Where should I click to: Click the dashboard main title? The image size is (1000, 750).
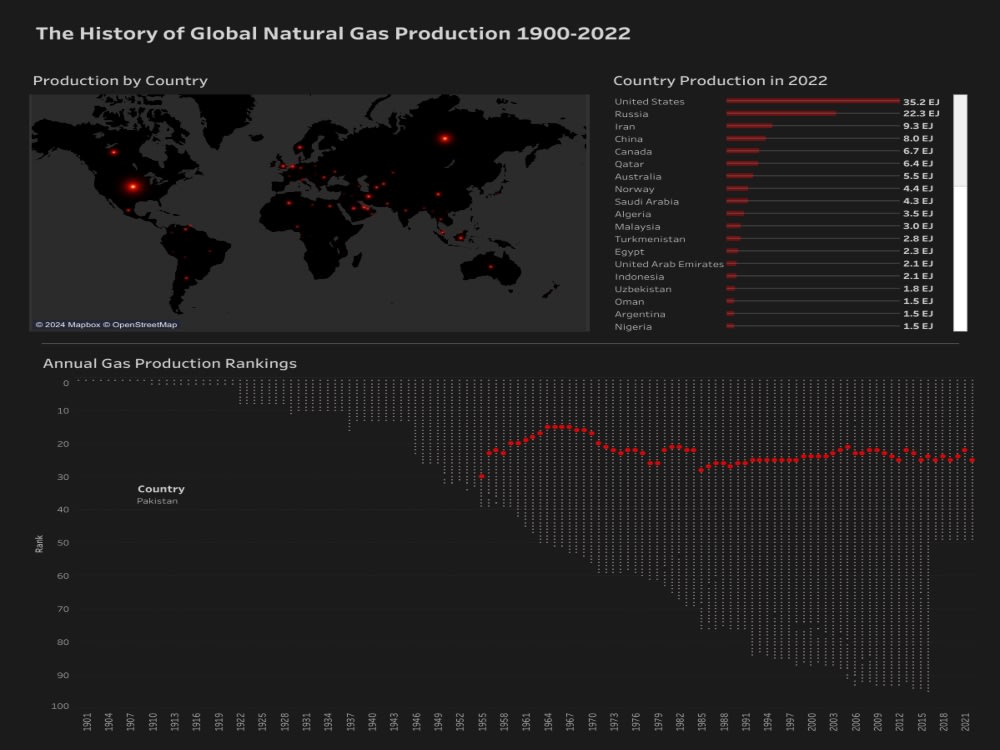(x=333, y=33)
